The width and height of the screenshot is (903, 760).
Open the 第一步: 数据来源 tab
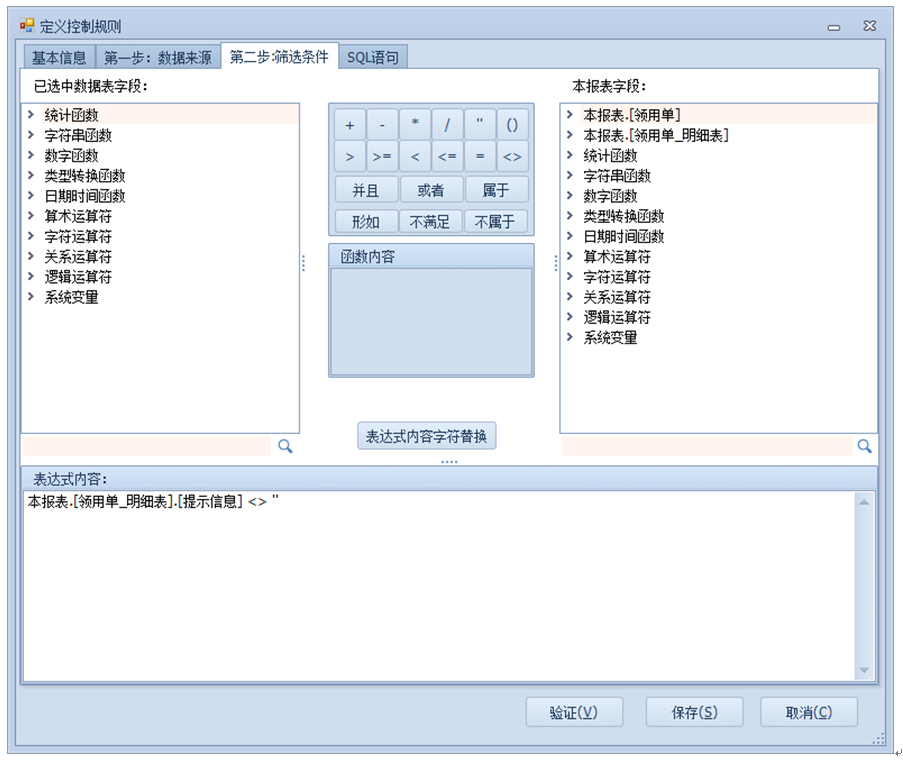click(158, 58)
